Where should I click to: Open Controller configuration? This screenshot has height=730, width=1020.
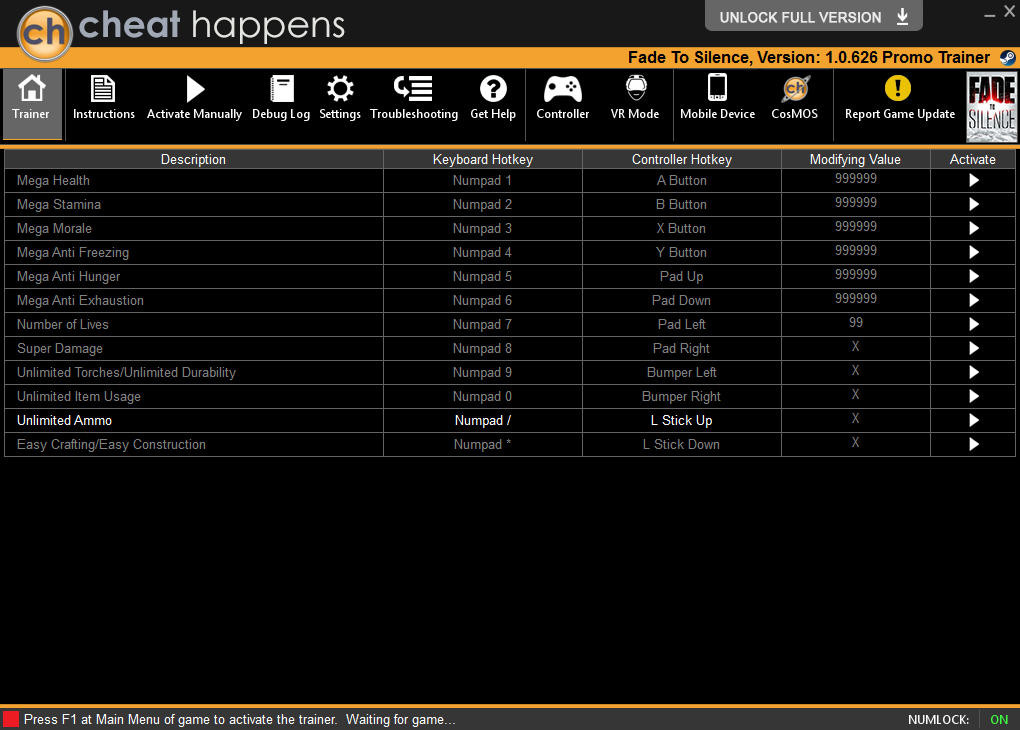pos(563,98)
